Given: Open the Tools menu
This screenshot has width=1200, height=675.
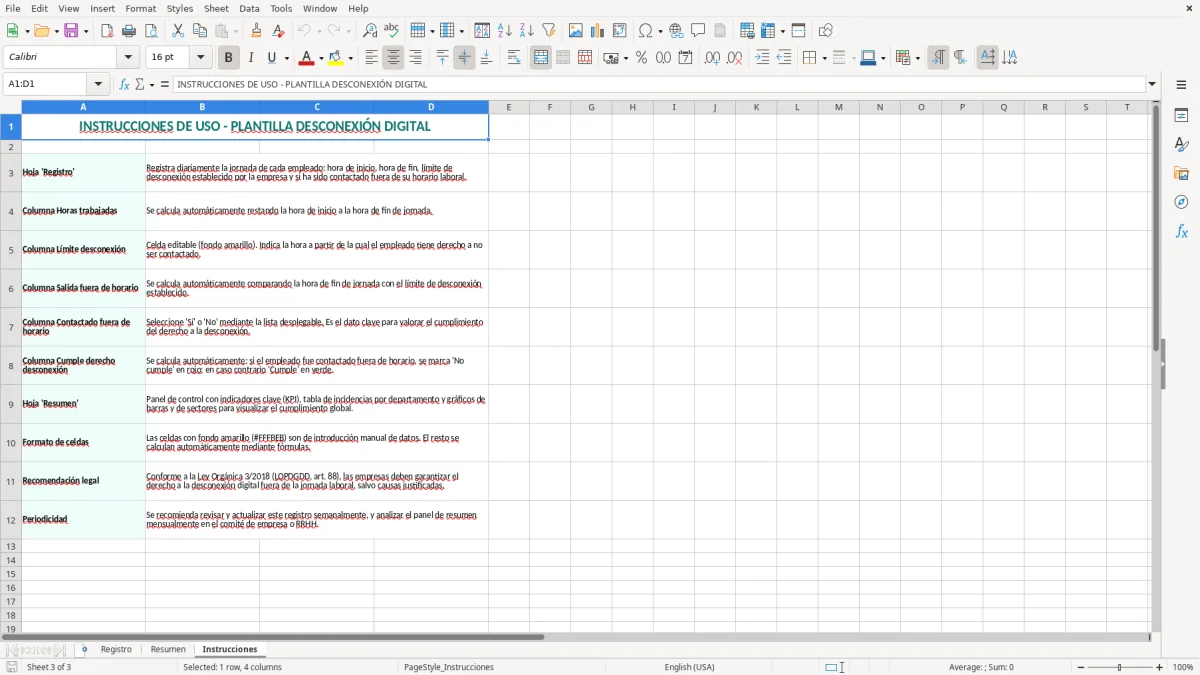Looking at the screenshot, I should 281,8.
